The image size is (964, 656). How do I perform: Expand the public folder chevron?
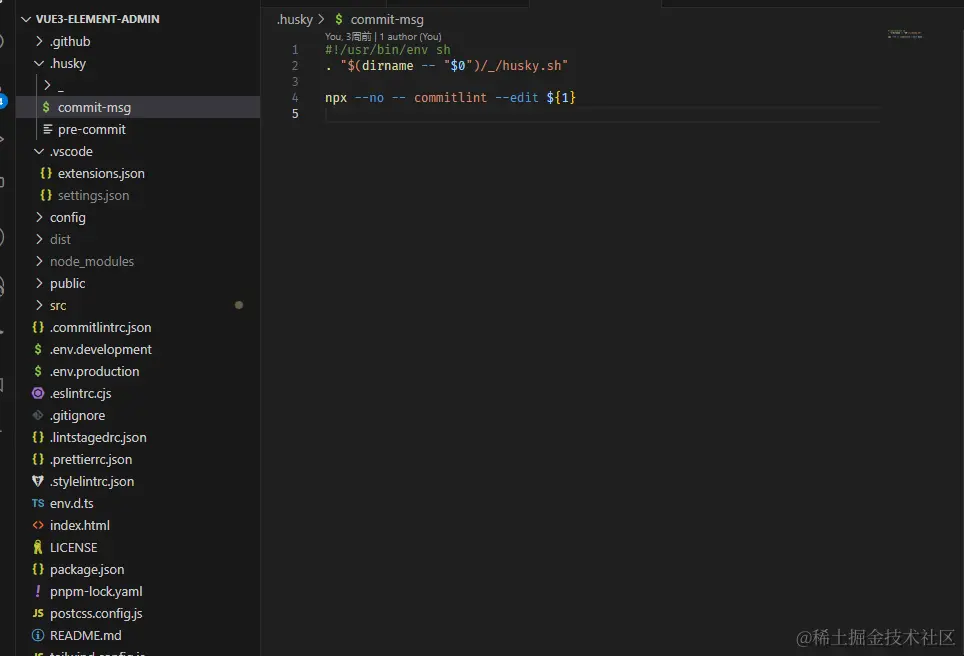tap(39, 283)
